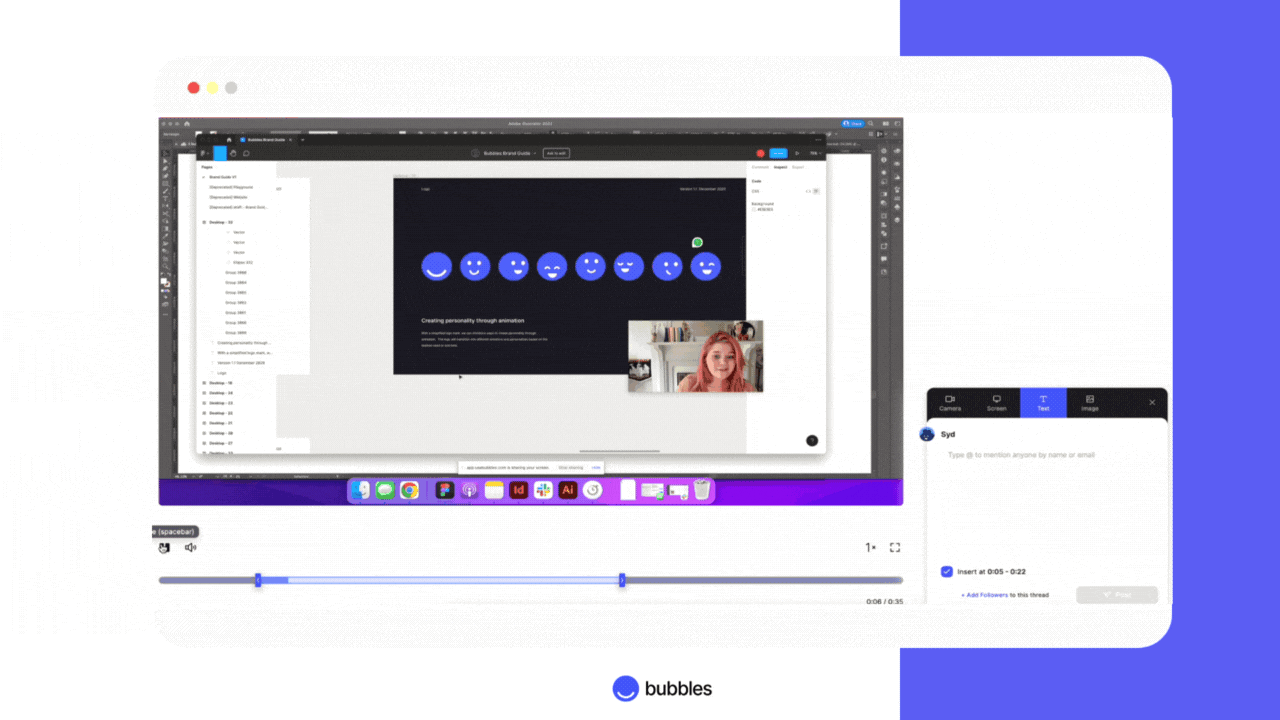Click the Syd user avatar
This screenshot has width=1280, height=720.
[927, 434]
